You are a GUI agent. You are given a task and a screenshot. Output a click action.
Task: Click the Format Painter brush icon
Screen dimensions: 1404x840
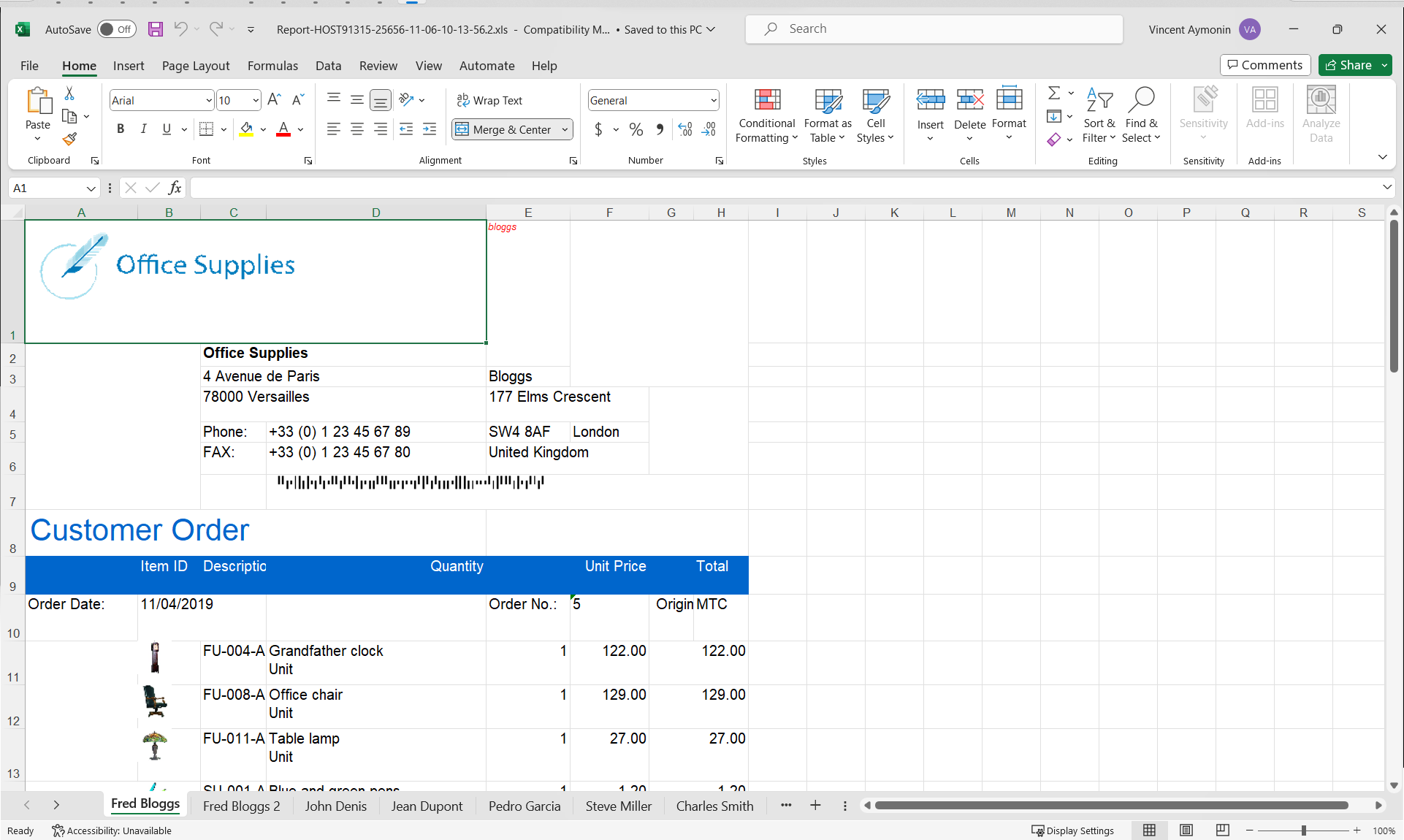click(x=69, y=139)
